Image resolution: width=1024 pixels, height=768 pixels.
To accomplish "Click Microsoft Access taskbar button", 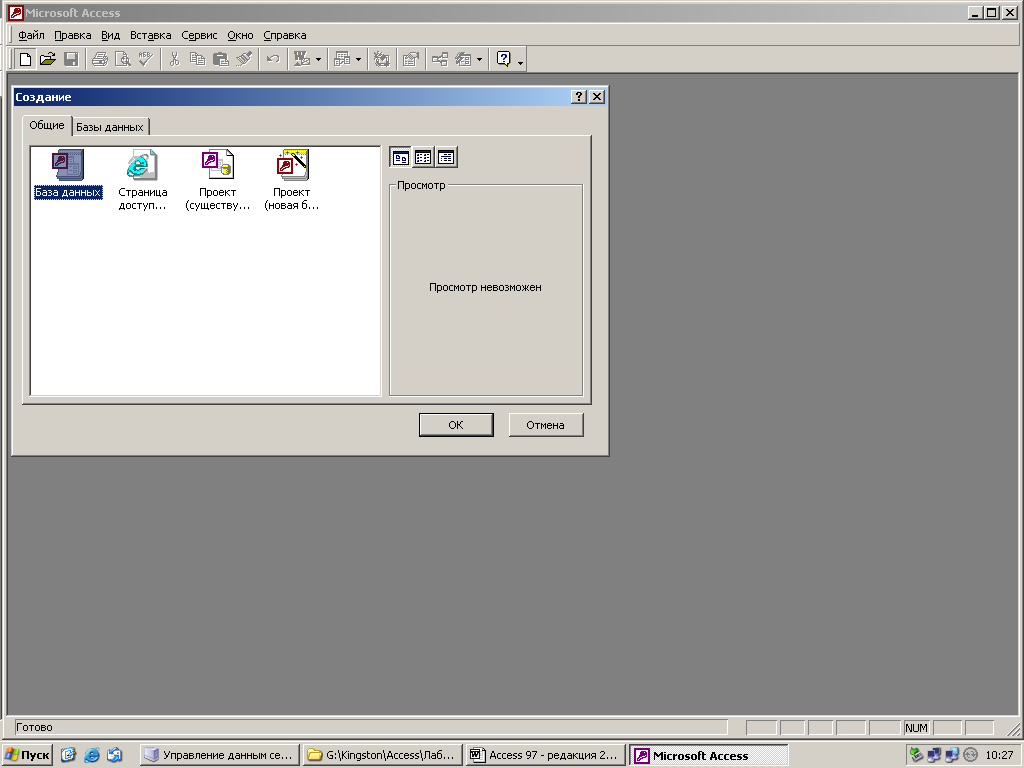I will [x=709, y=755].
